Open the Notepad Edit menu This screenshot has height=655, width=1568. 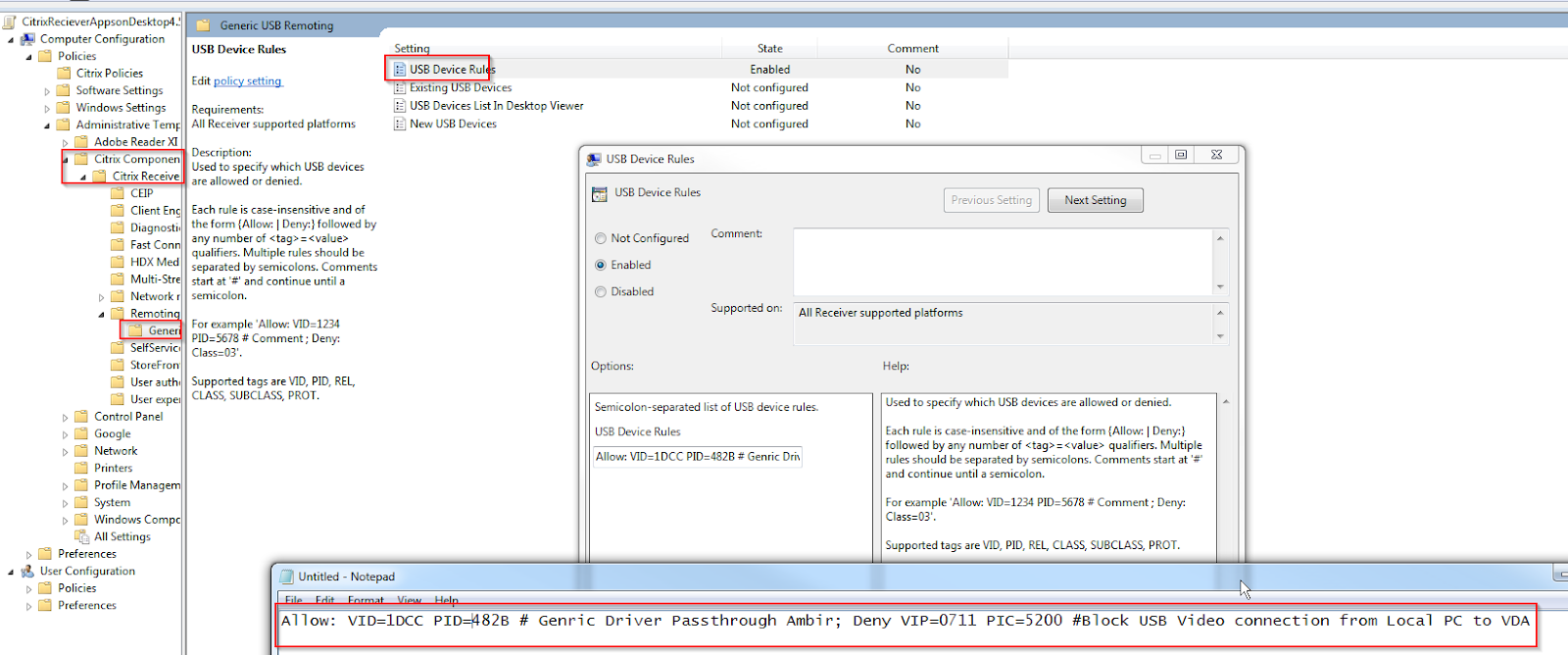(324, 600)
